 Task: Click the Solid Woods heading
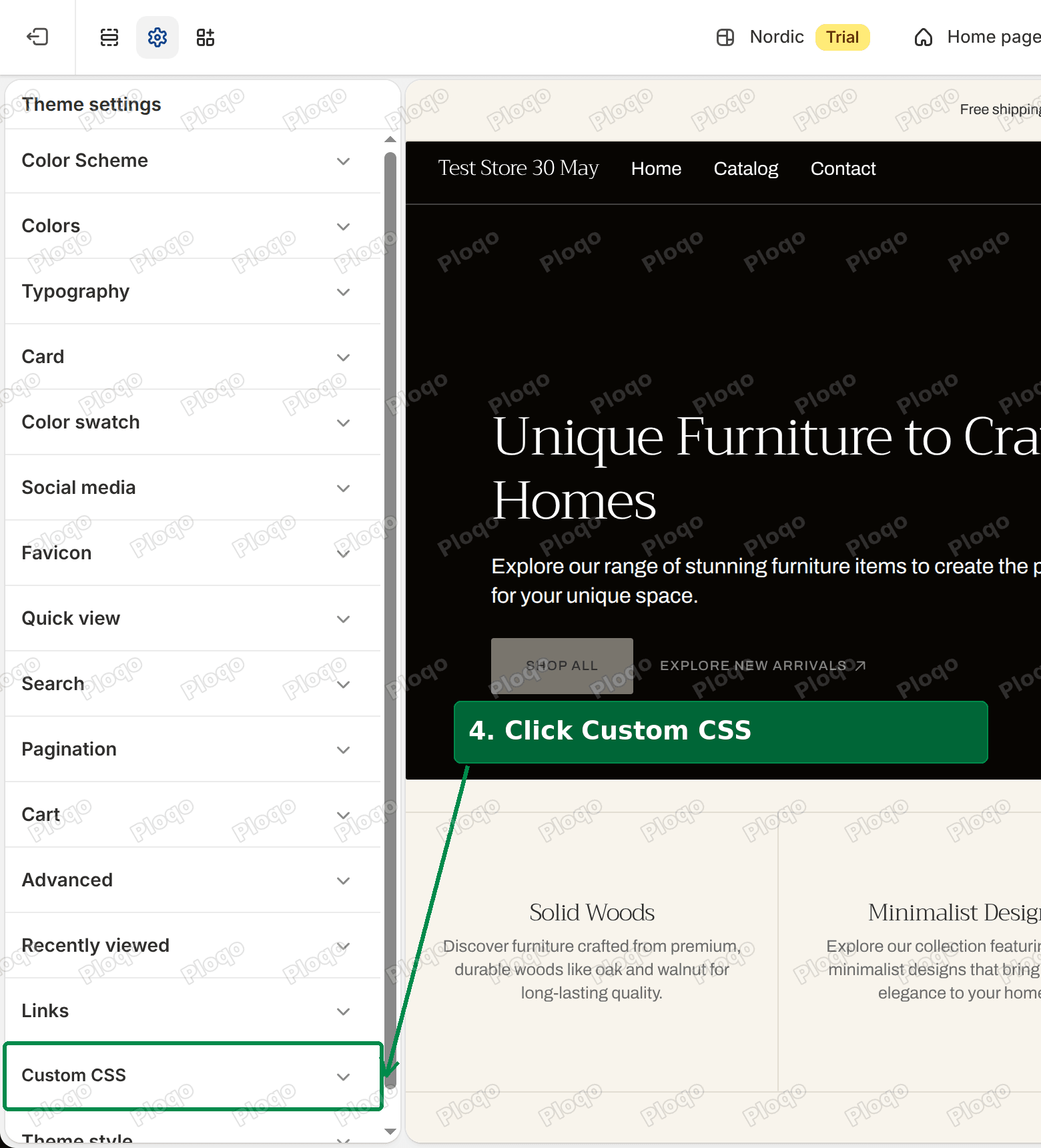pos(592,912)
